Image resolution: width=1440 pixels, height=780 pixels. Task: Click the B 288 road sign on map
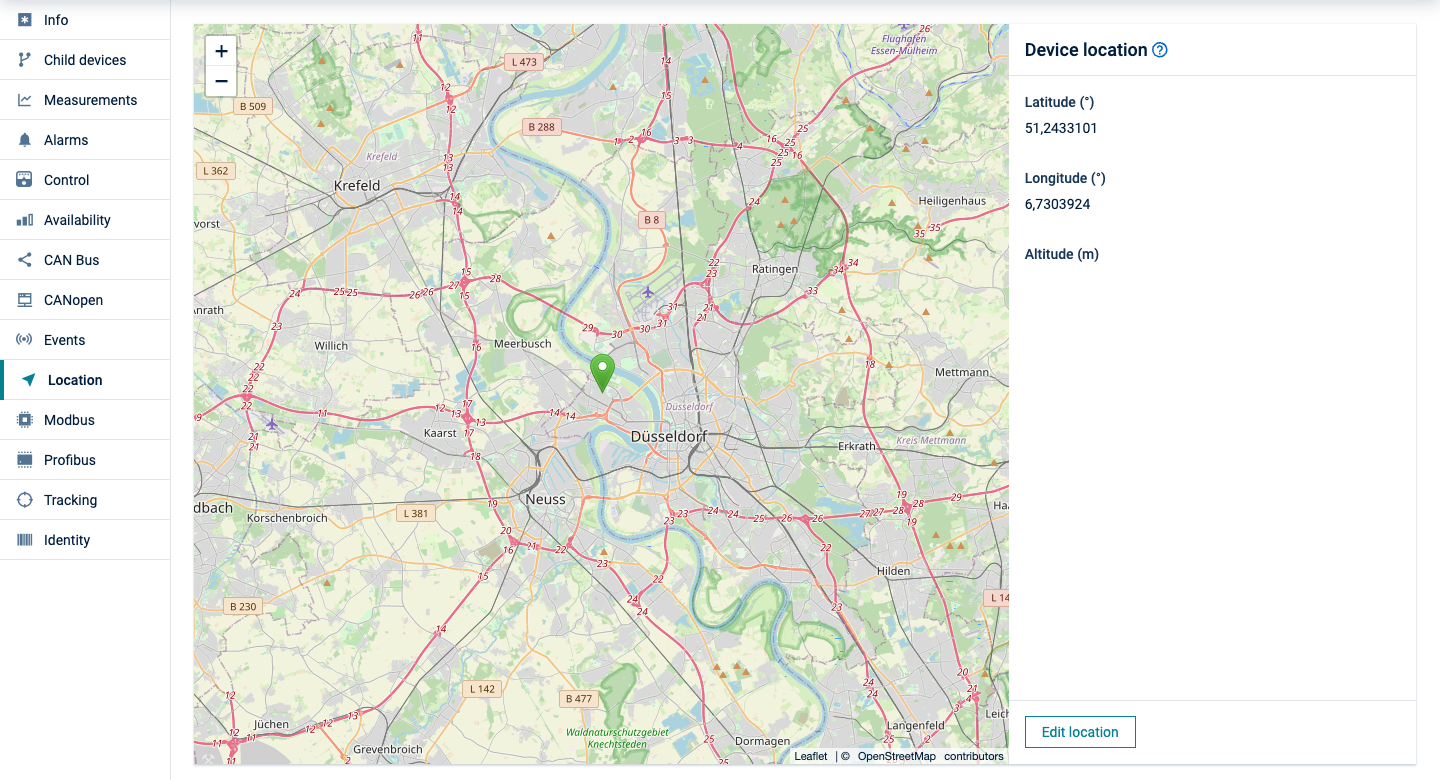coord(541,127)
